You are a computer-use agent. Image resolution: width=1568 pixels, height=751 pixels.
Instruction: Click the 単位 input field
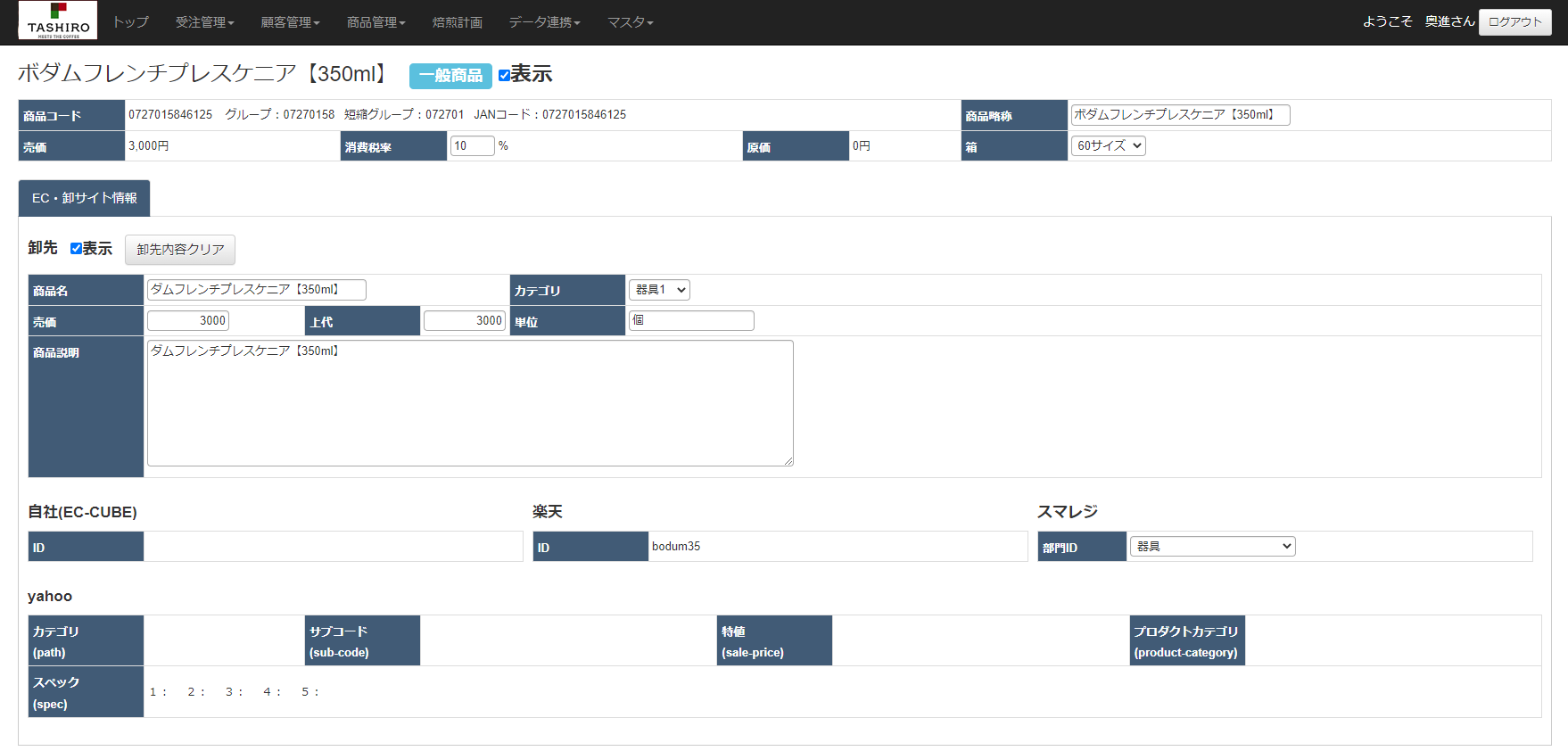click(691, 321)
